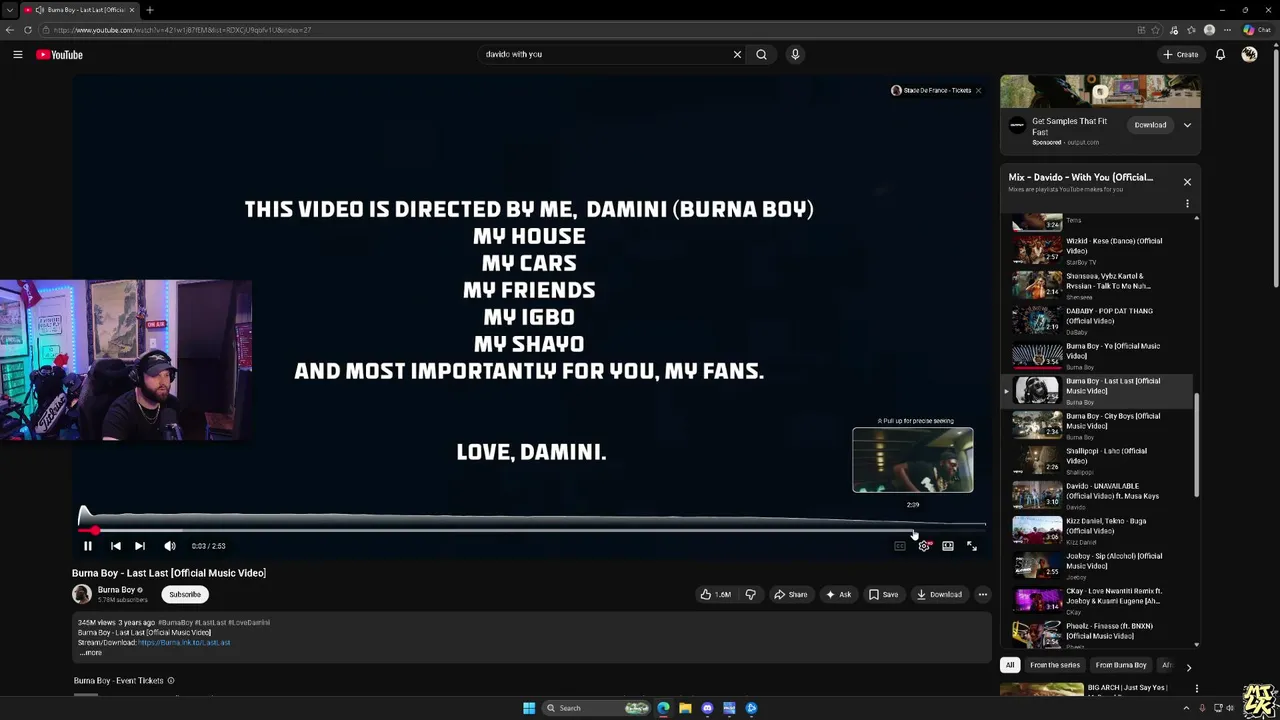This screenshot has height=720, width=1280.
Task: Show hidden system tray icons
Action: (x=1188, y=708)
